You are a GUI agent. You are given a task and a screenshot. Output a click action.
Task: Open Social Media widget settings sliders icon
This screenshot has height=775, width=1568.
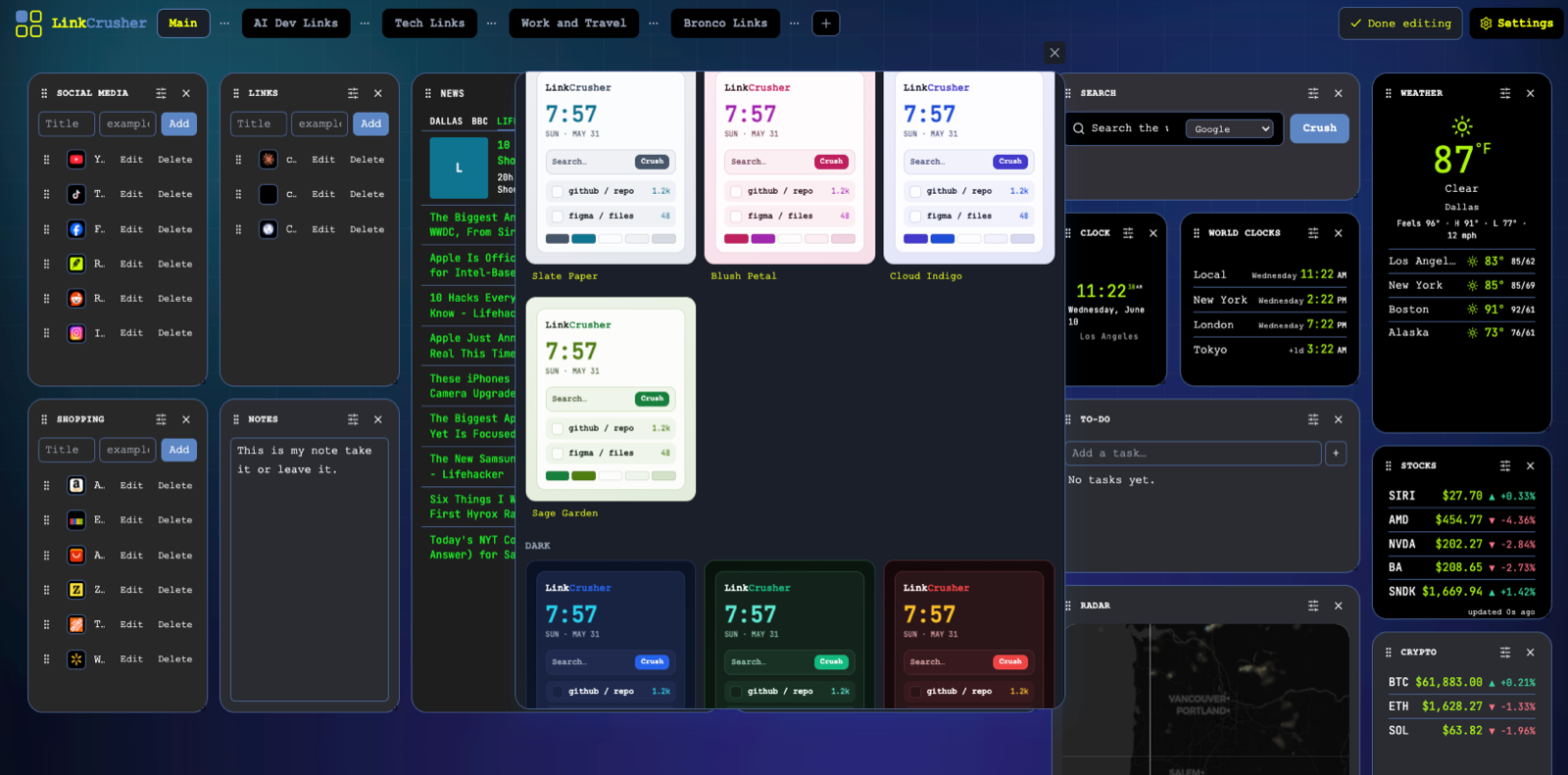tap(161, 93)
